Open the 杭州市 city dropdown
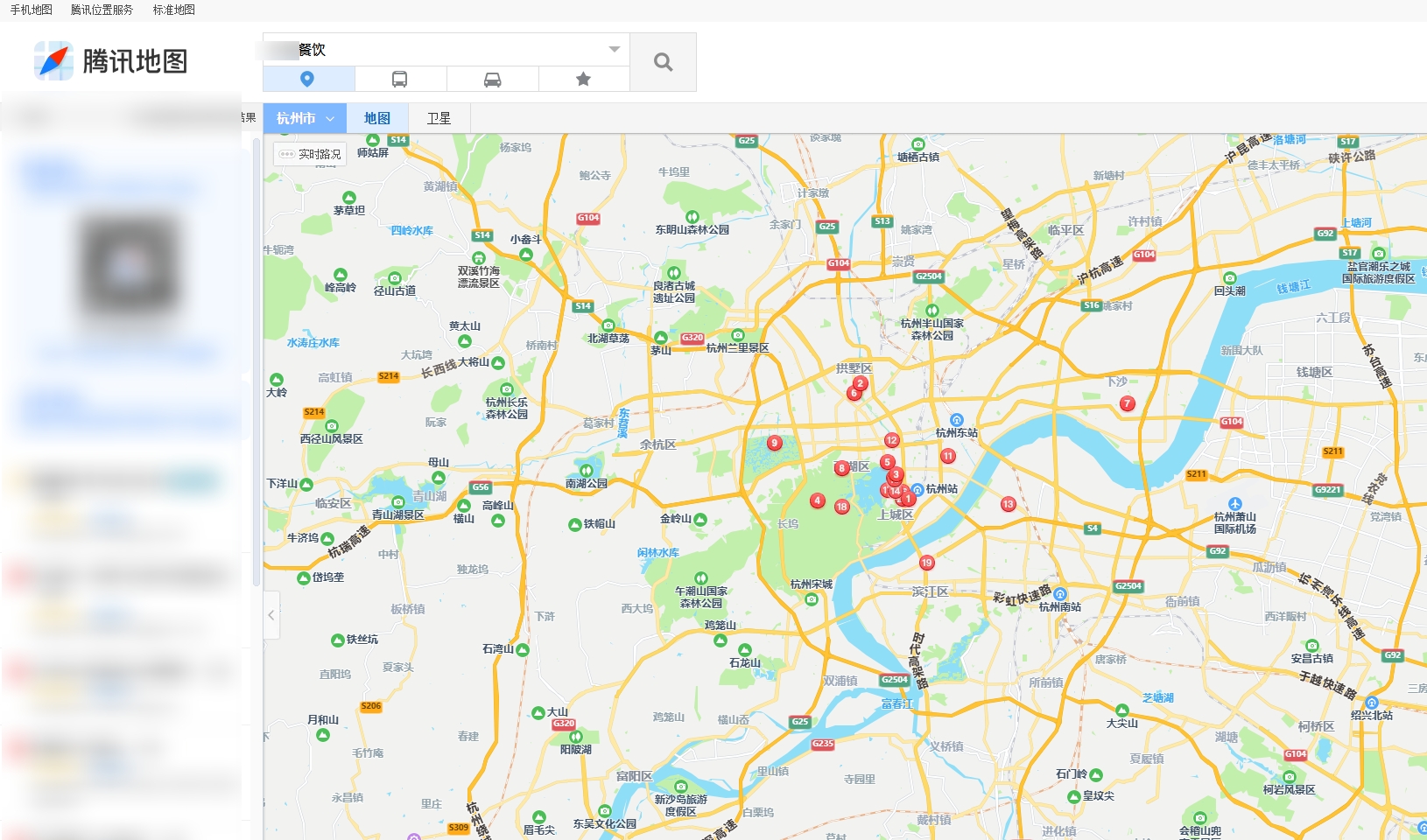The image size is (1427, 840). click(x=305, y=118)
